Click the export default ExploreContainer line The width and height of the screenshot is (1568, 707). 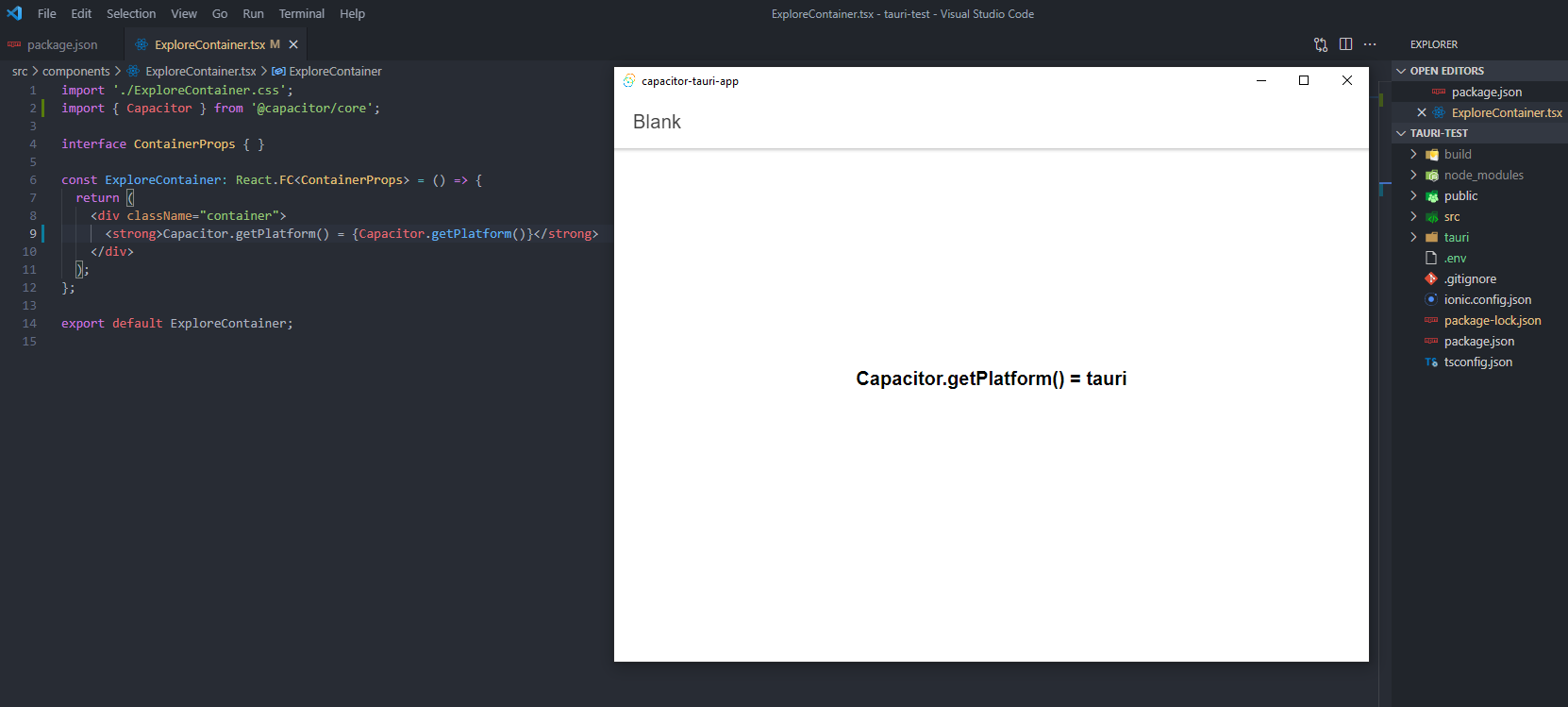point(177,324)
